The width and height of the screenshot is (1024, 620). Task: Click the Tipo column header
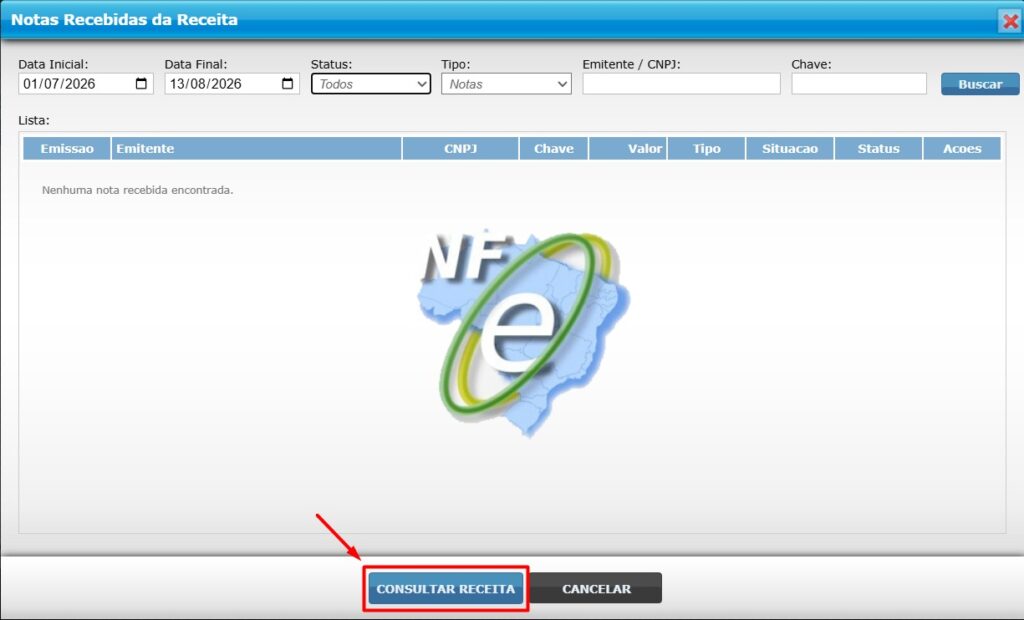click(706, 148)
